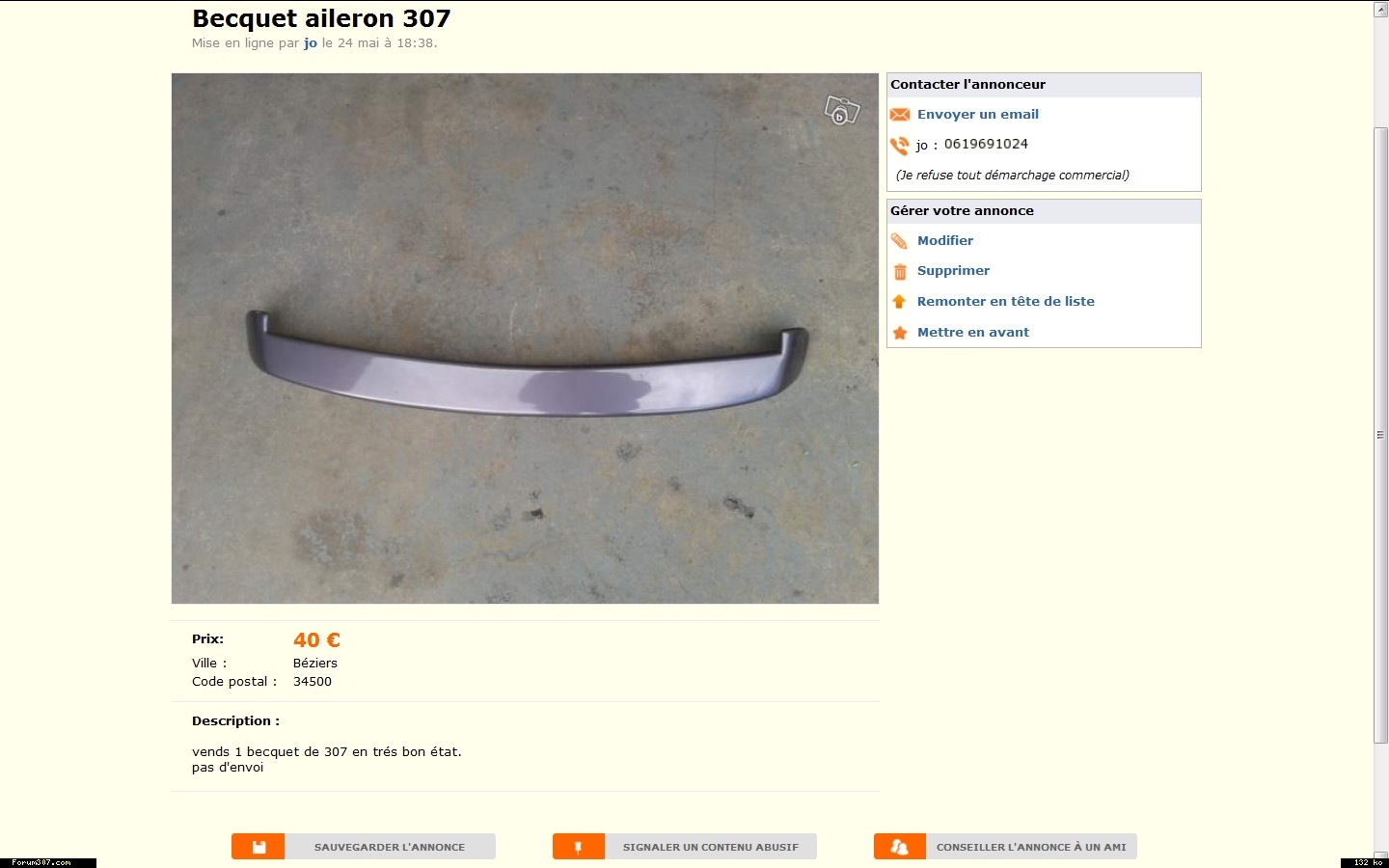Click the envelope icon beside Envoyer un email

point(900,115)
